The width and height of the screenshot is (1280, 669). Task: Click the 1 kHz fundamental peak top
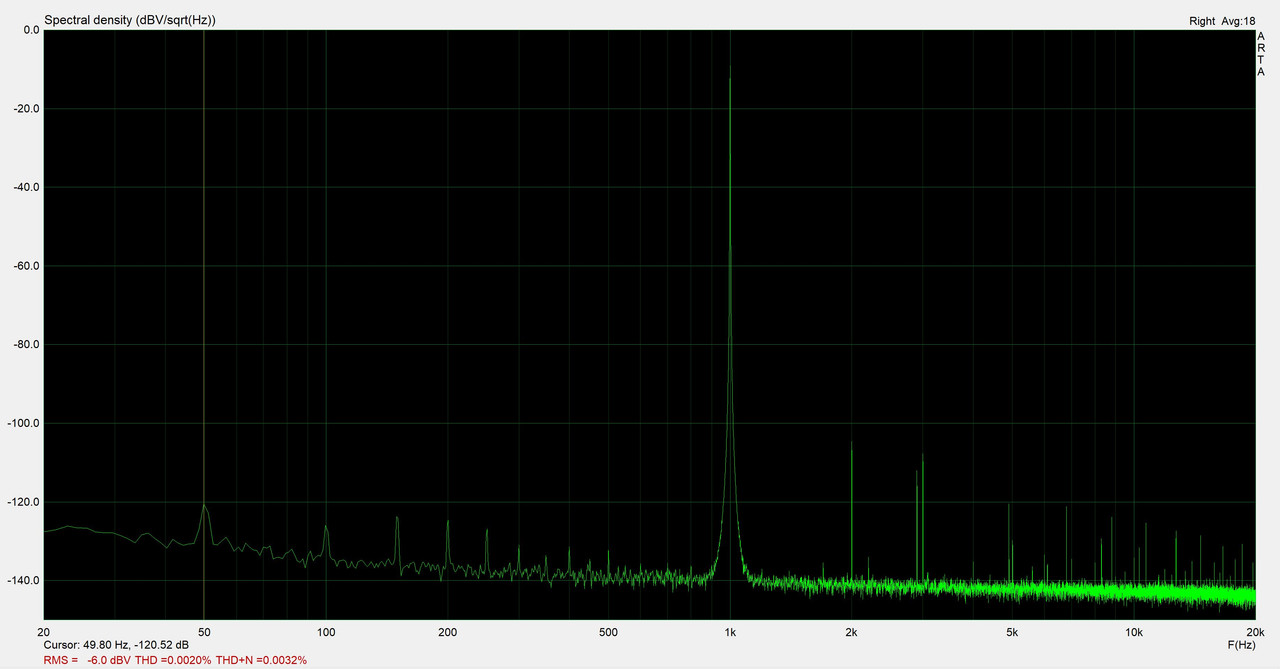(730, 67)
